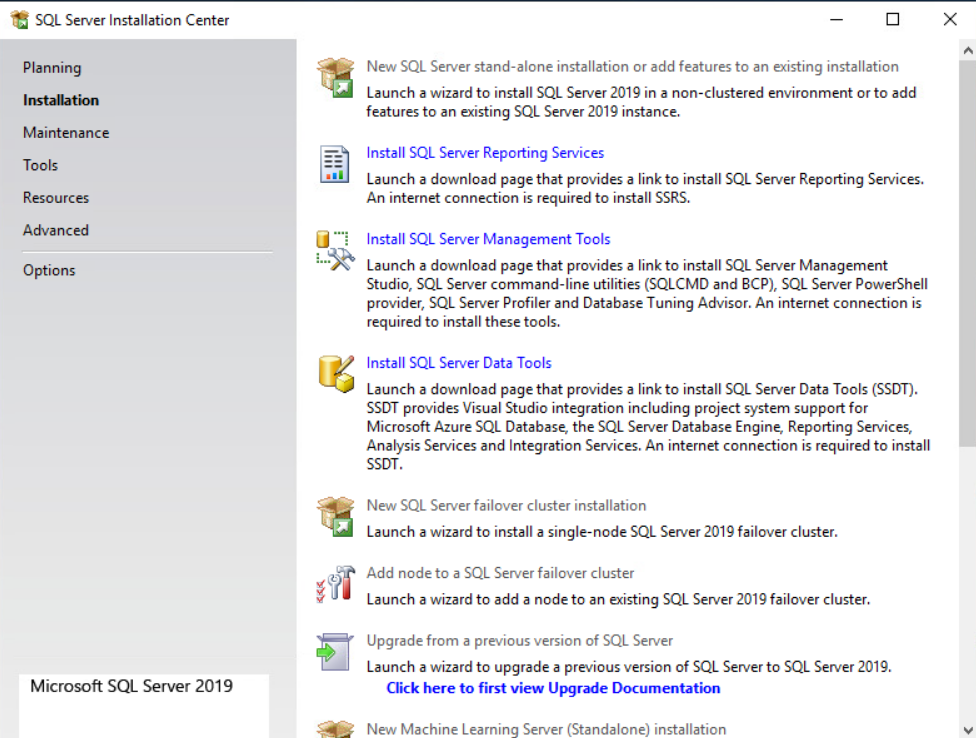This screenshot has height=738, width=976.
Task: Open the Maintenance section
Action: pyautogui.click(x=66, y=133)
